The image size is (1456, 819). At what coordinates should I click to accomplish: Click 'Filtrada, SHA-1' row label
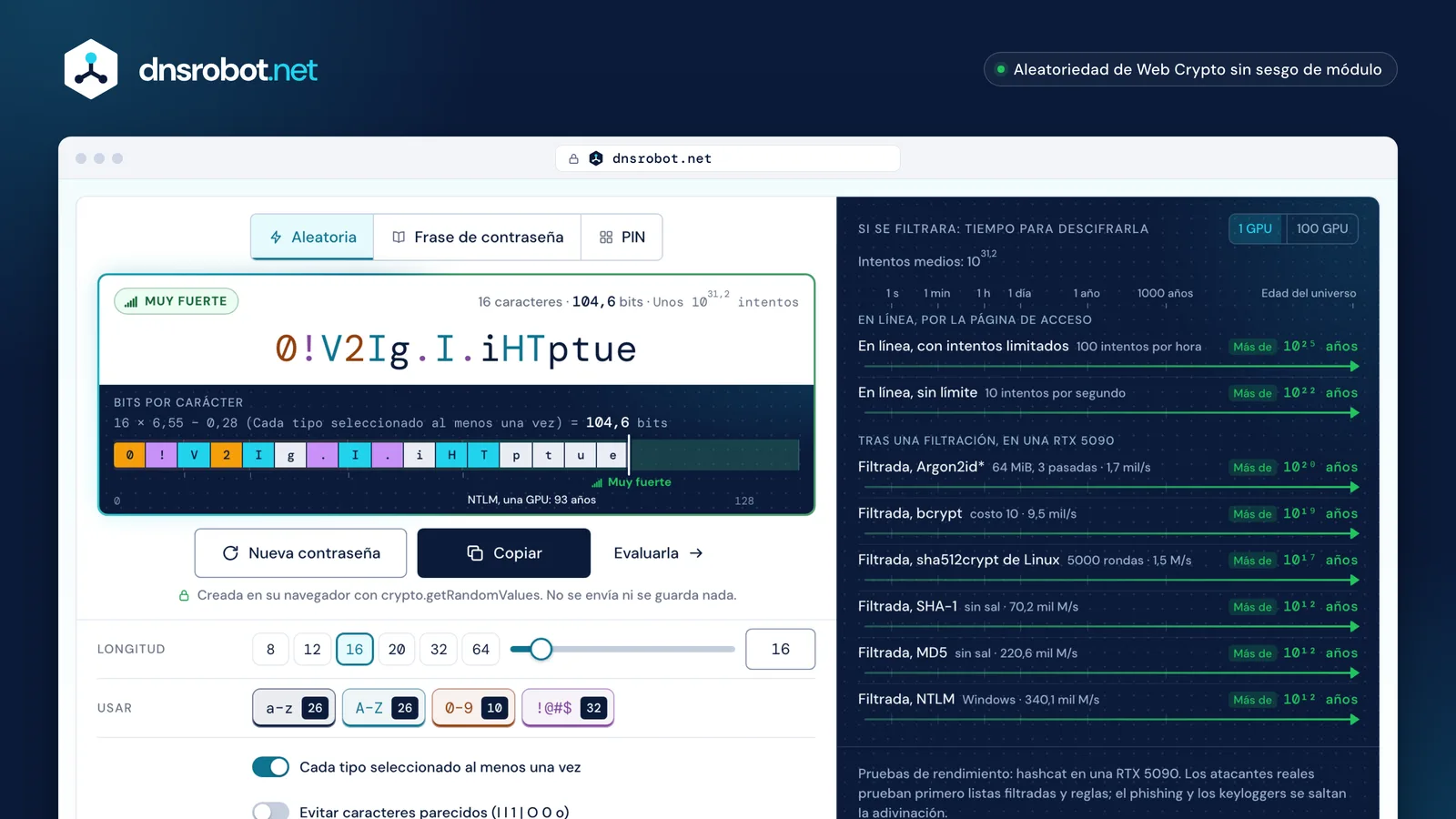[x=907, y=606]
